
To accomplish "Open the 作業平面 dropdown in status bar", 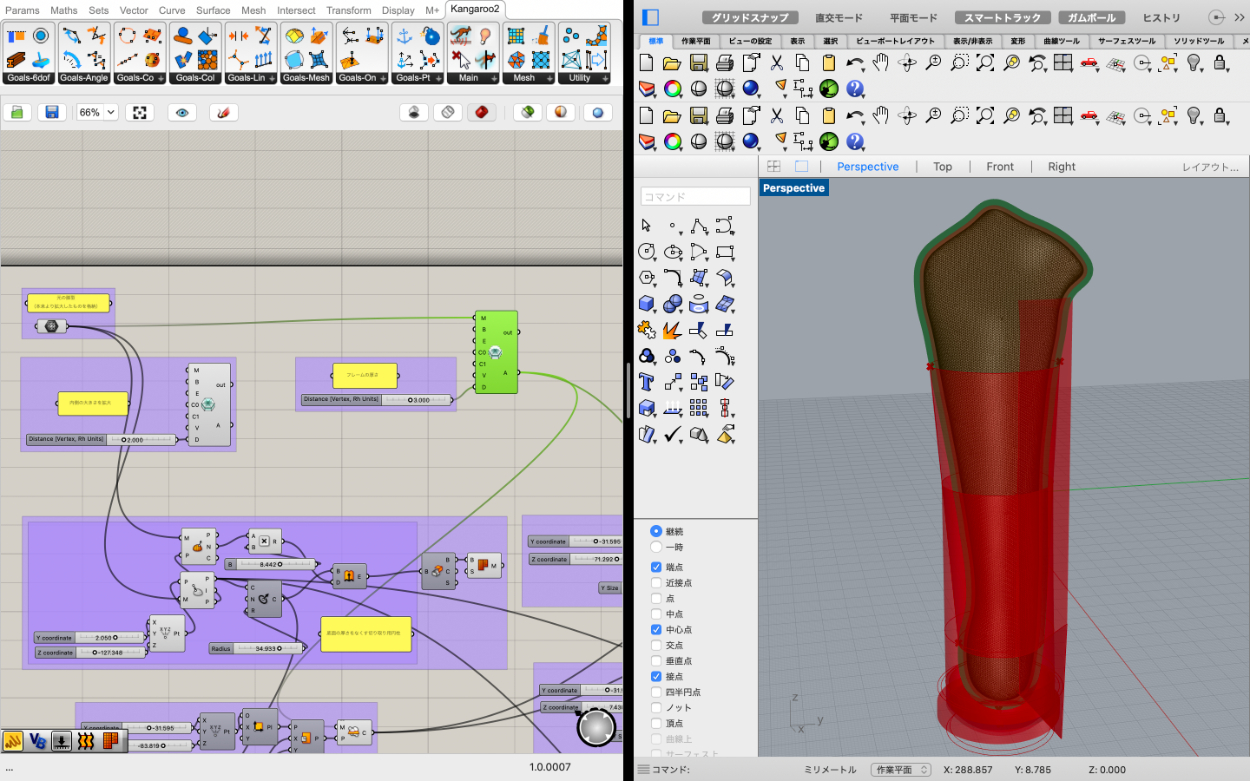I will point(900,770).
